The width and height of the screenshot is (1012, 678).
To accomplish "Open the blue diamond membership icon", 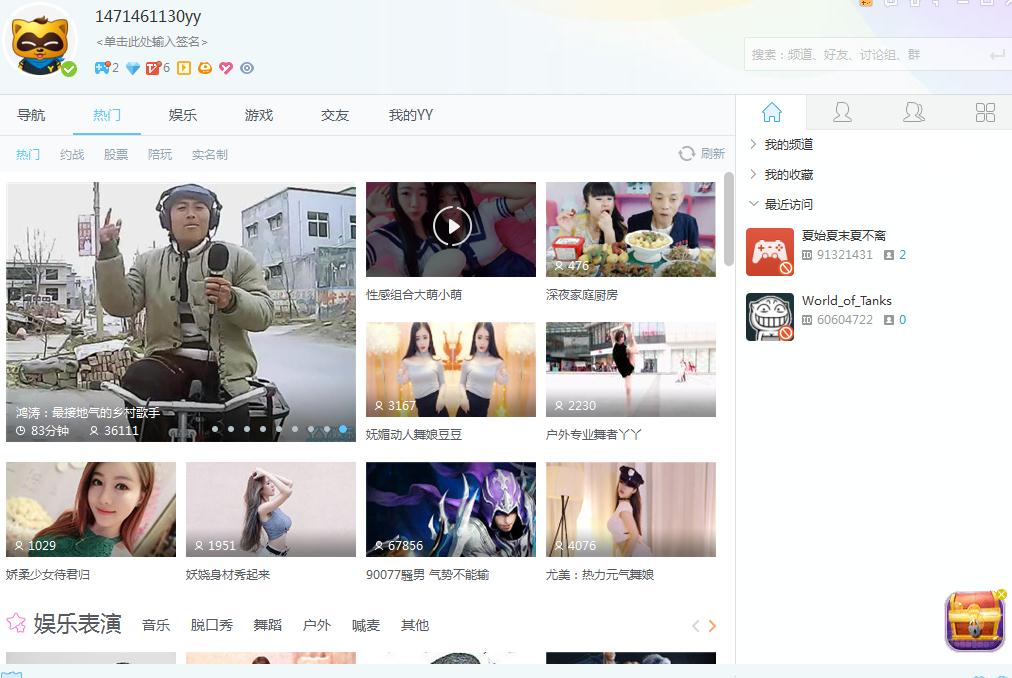I will click(x=132, y=68).
